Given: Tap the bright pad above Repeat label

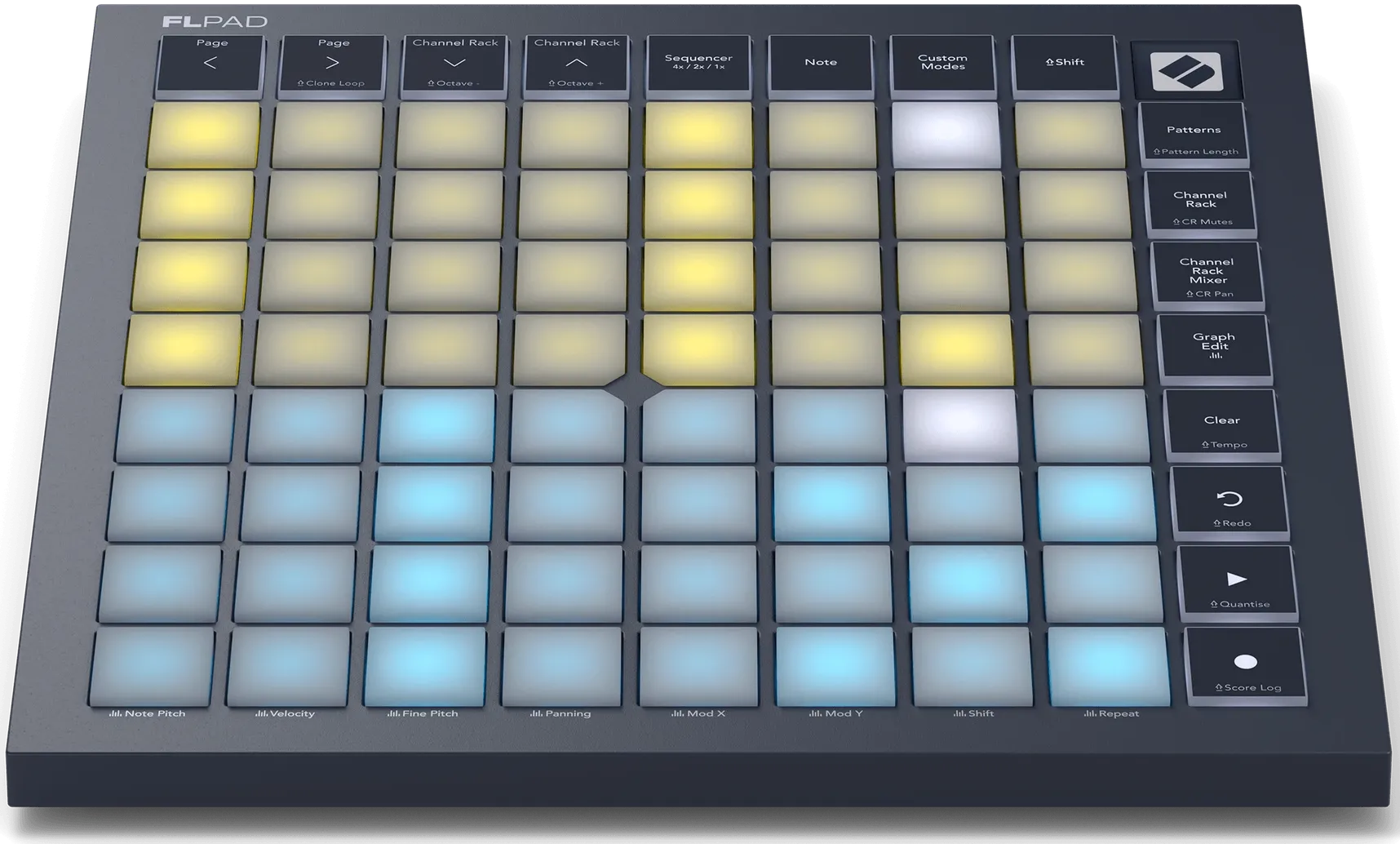Looking at the screenshot, I should 1110,665.
